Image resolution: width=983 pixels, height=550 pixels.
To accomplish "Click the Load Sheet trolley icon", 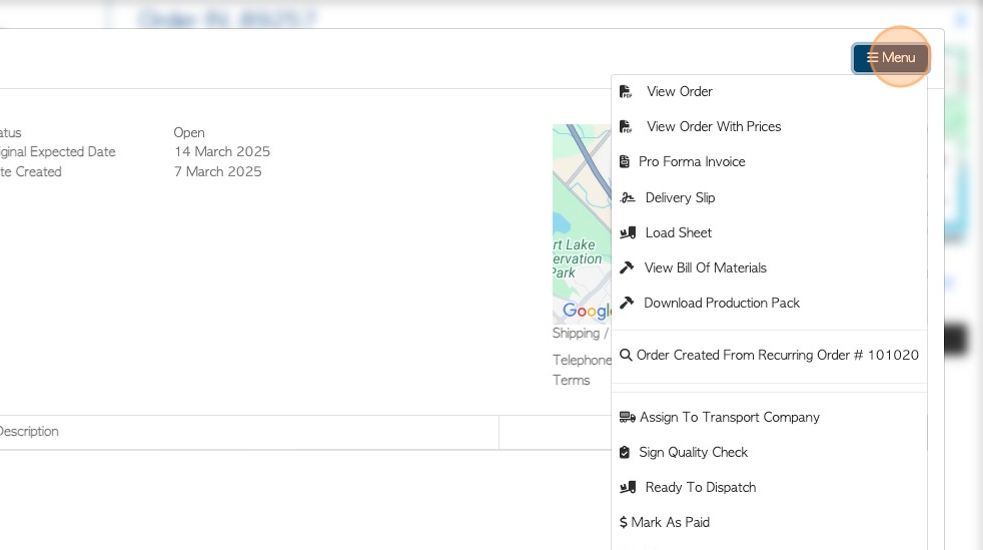I will (x=627, y=233).
